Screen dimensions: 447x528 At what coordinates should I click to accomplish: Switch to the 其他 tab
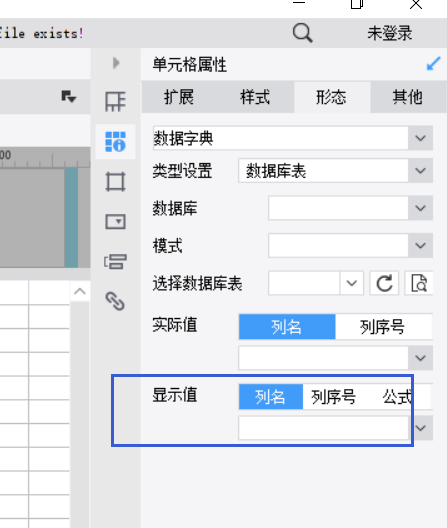click(x=408, y=97)
